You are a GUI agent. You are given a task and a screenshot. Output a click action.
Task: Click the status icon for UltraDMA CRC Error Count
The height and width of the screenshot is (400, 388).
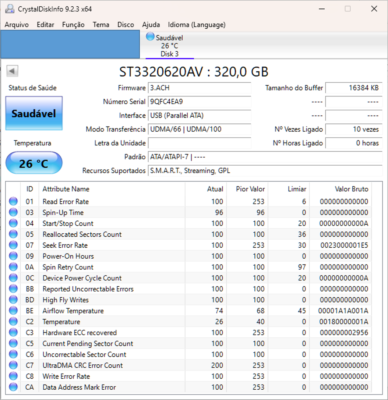13,365
